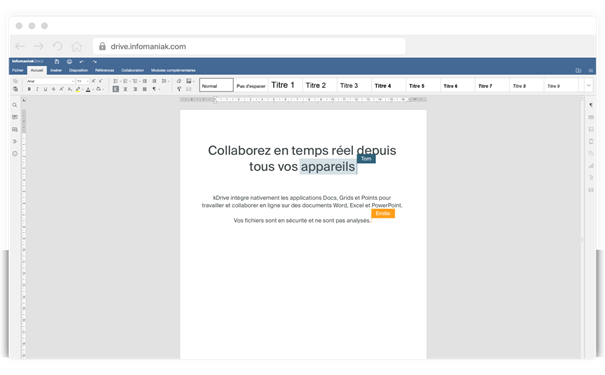Apply the Titre 3 style
The image size is (605, 375).
(x=353, y=85)
